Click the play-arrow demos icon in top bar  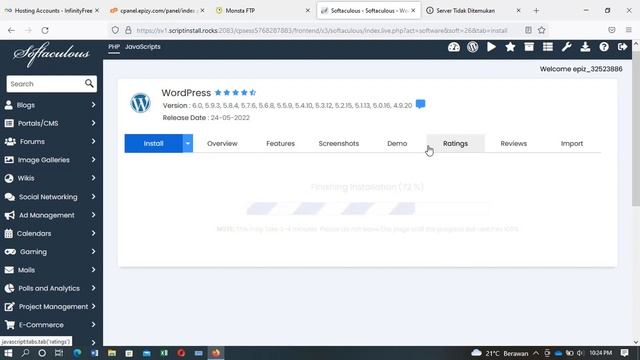pyautogui.click(x=491, y=47)
